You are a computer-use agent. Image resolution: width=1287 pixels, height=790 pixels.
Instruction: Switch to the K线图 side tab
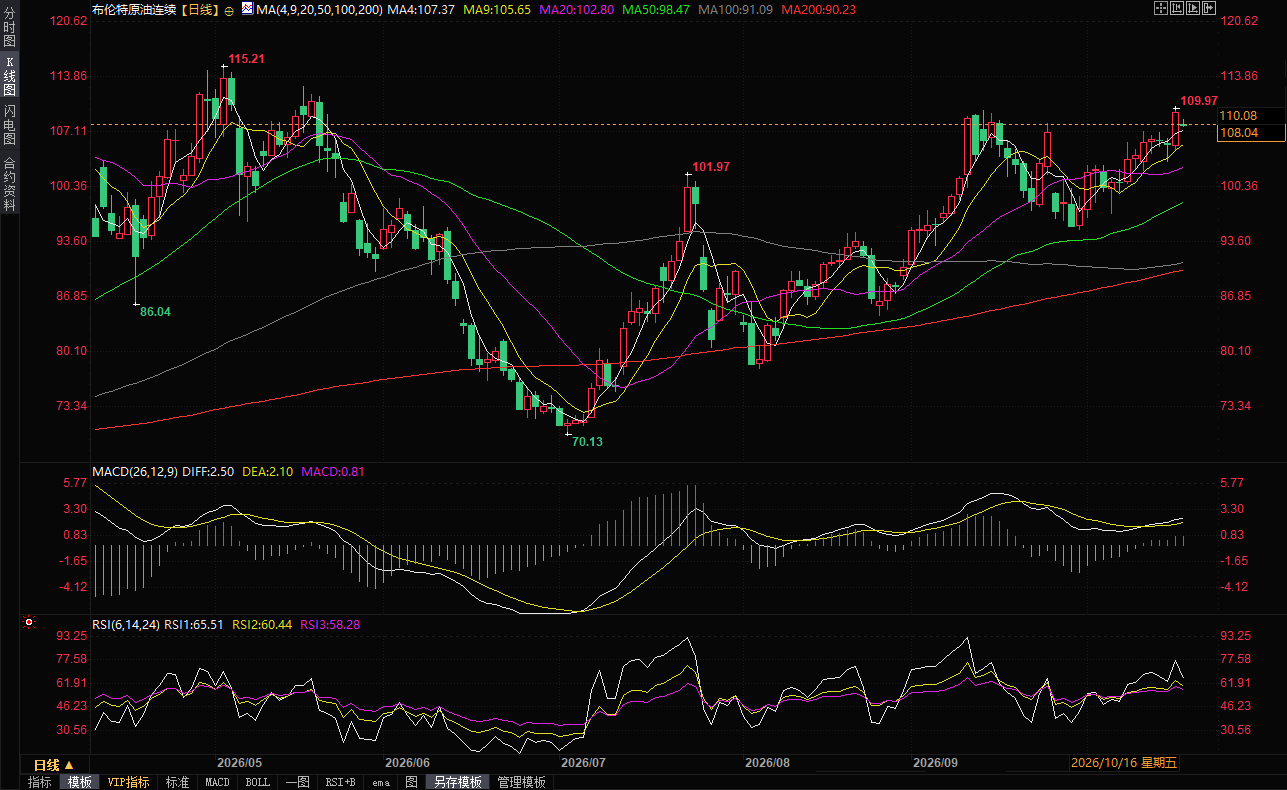[9, 76]
